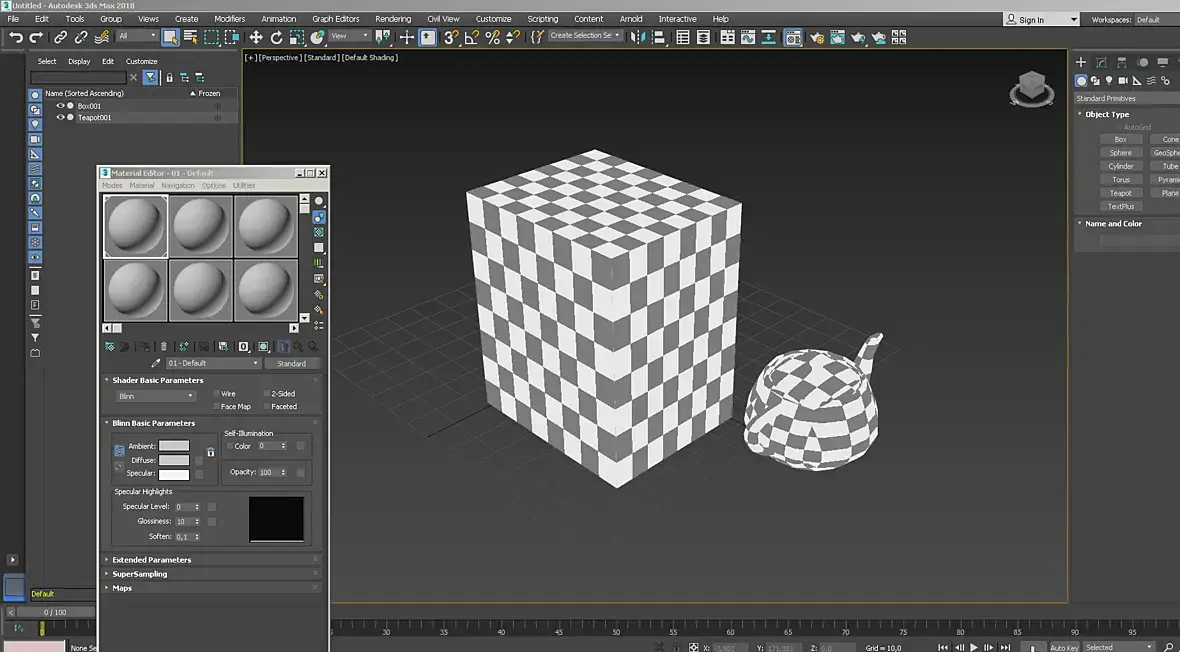
Task: Check the 2-Sided option
Action: pyautogui.click(x=267, y=394)
